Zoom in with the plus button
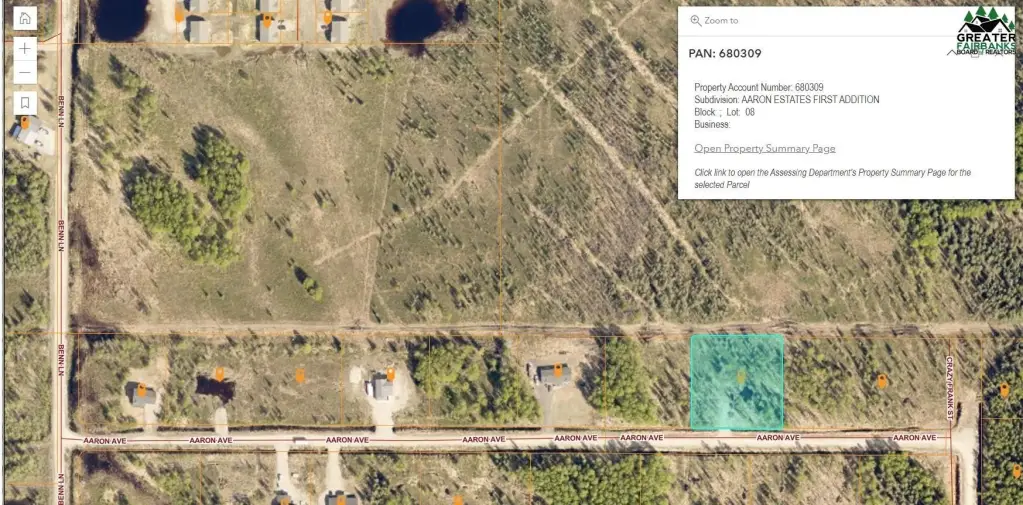1023x505 pixels. [x=25, y=48]
